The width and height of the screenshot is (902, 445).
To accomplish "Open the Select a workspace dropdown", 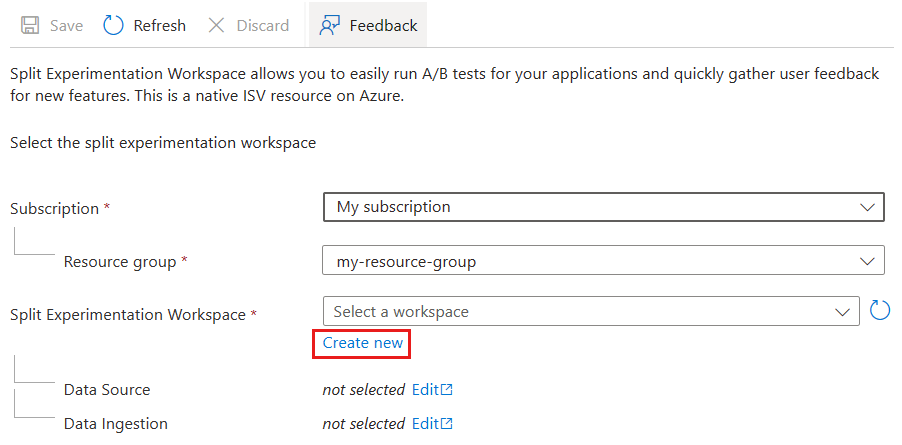I will pos(591,311).
